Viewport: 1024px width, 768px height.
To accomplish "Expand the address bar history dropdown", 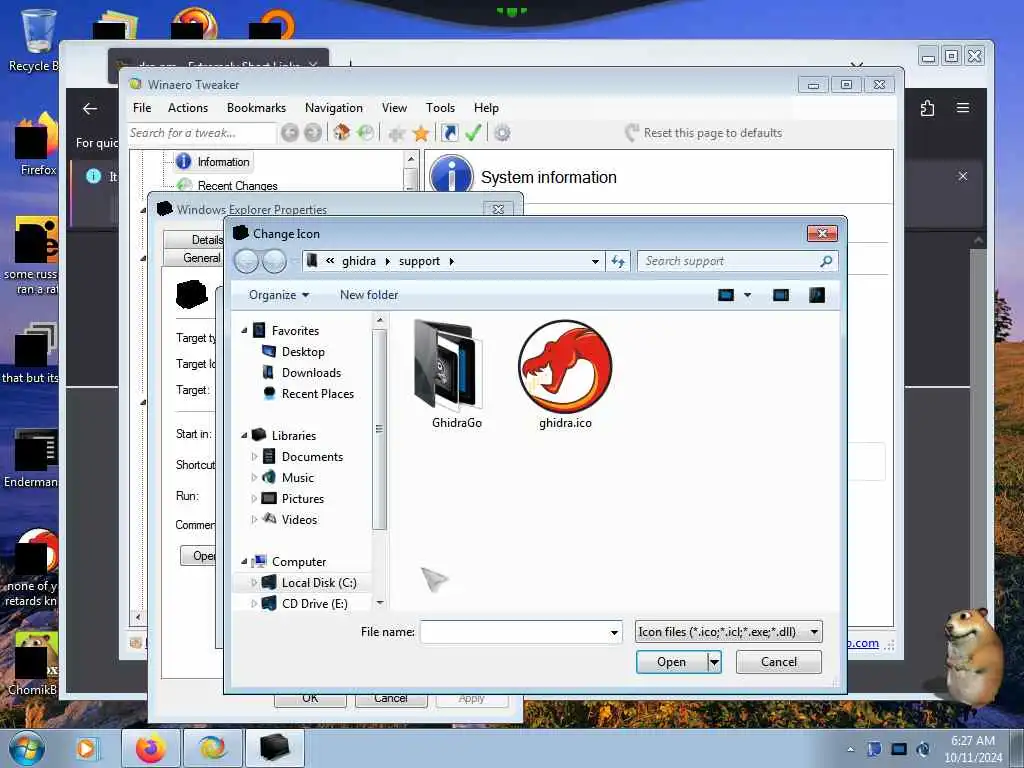I will pos(595,261).
